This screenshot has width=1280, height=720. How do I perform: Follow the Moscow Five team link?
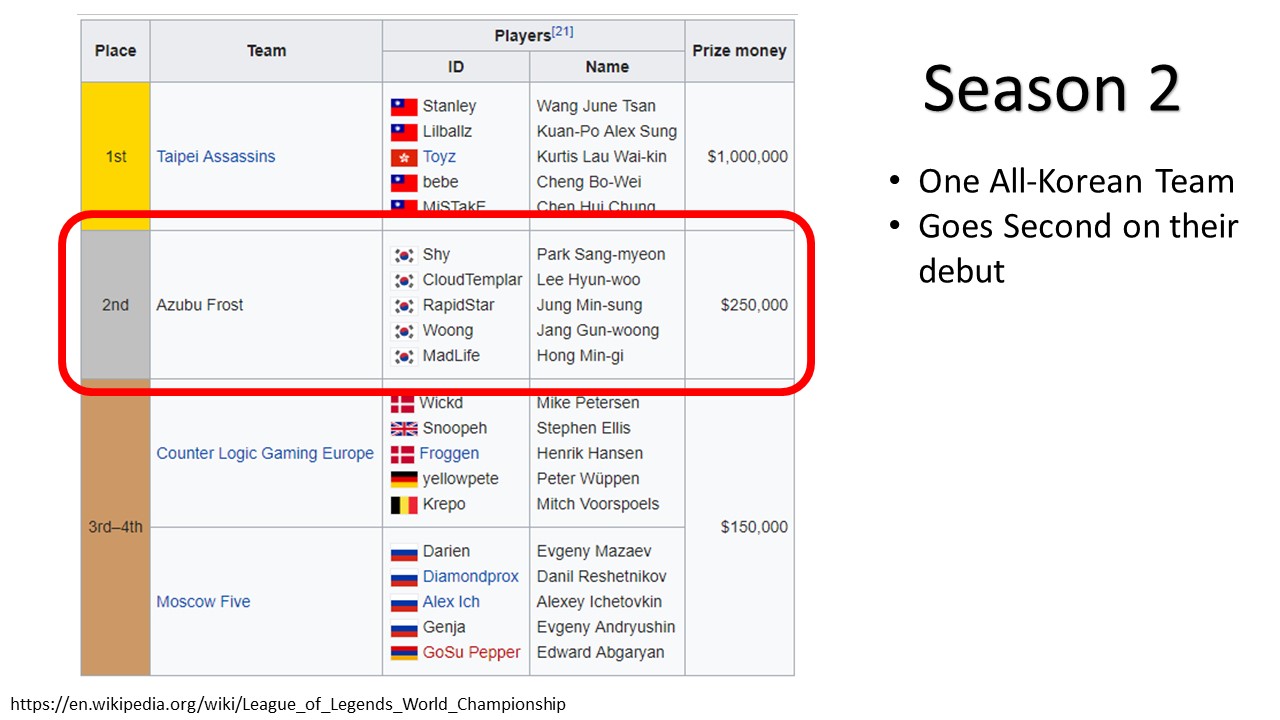point(203,602)
